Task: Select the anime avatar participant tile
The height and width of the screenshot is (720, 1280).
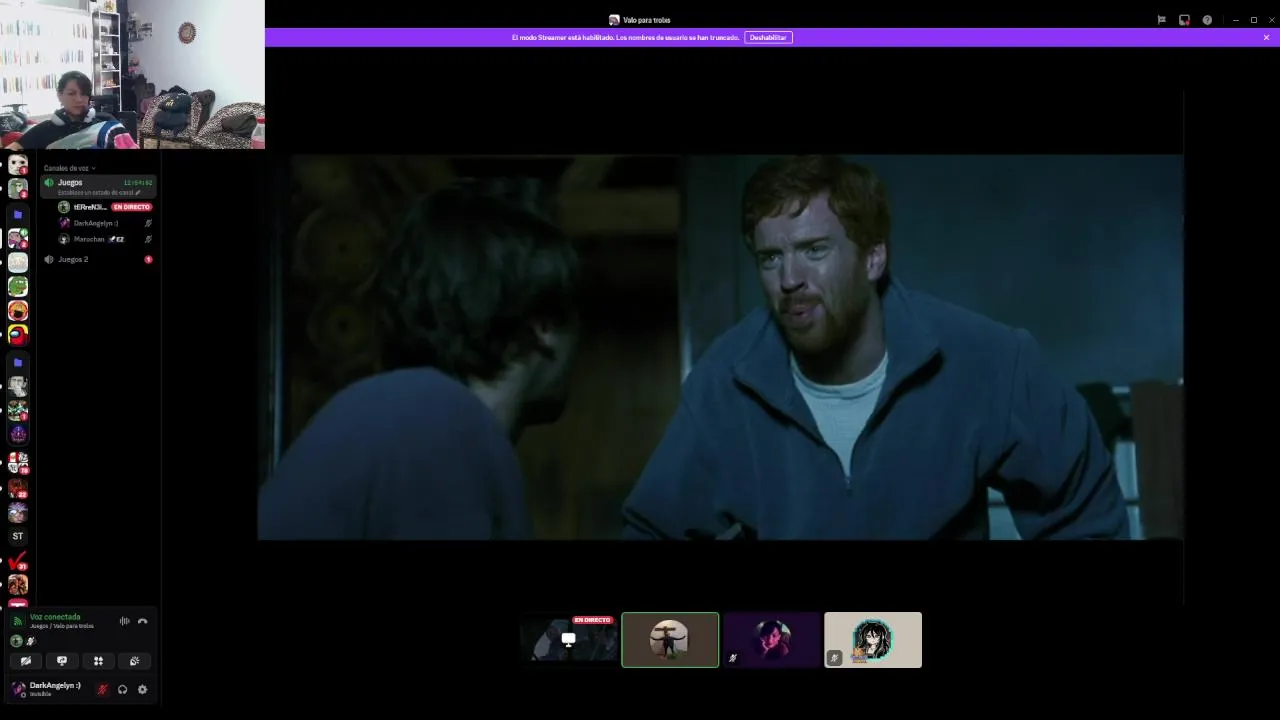Action: coord(873,640)
